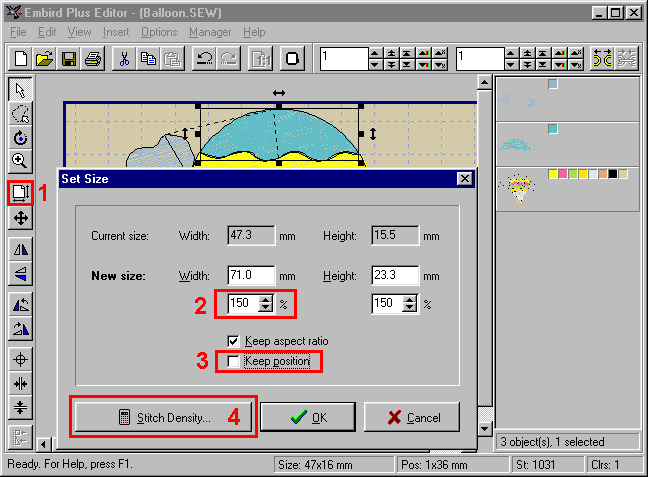The height and width of the screenshot is (477, 648).
Task: Confirm the new size with OK
Action: pyautogui.click(x=308, y=417)
